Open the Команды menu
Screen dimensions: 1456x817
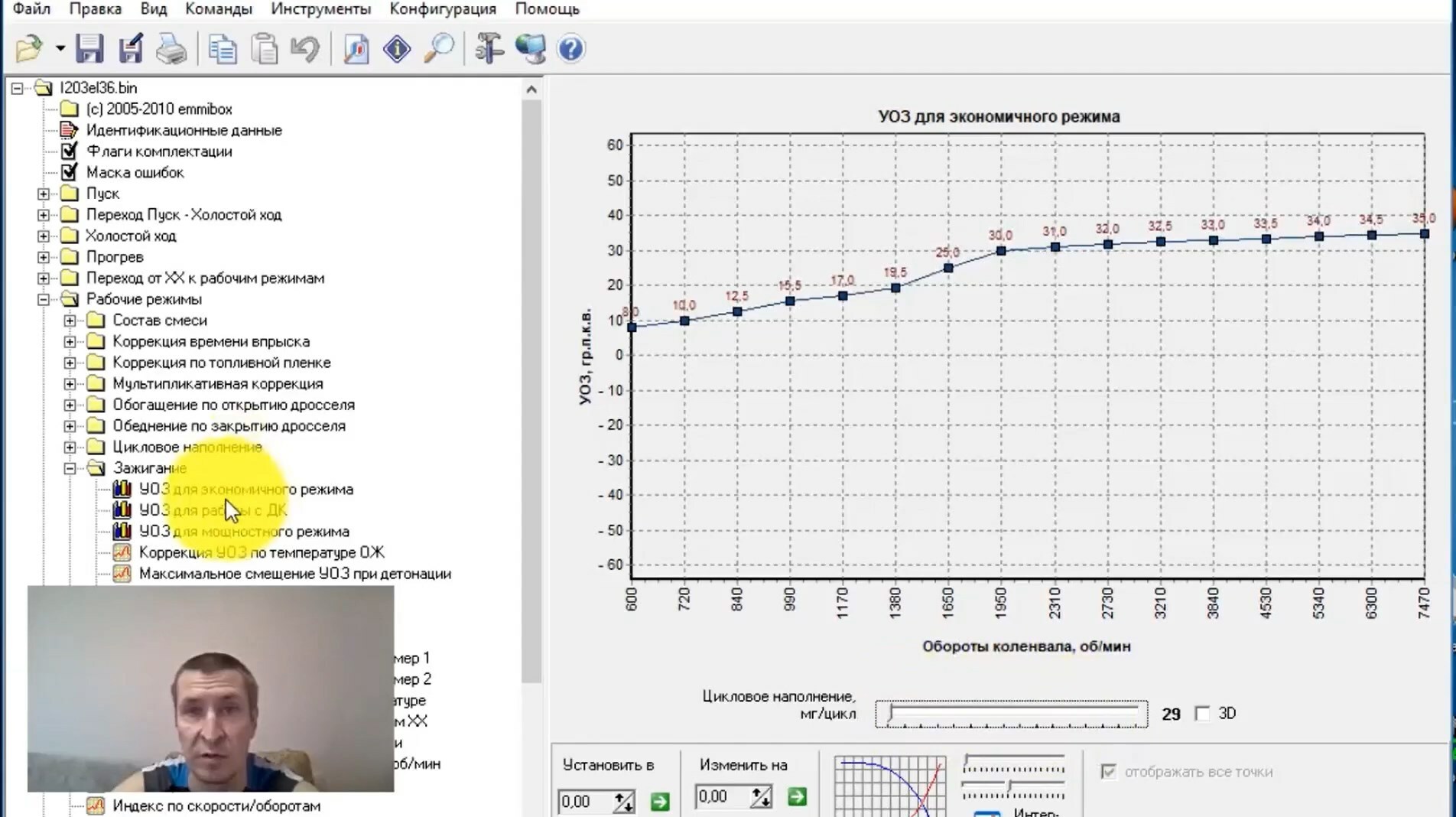(219, 9)
